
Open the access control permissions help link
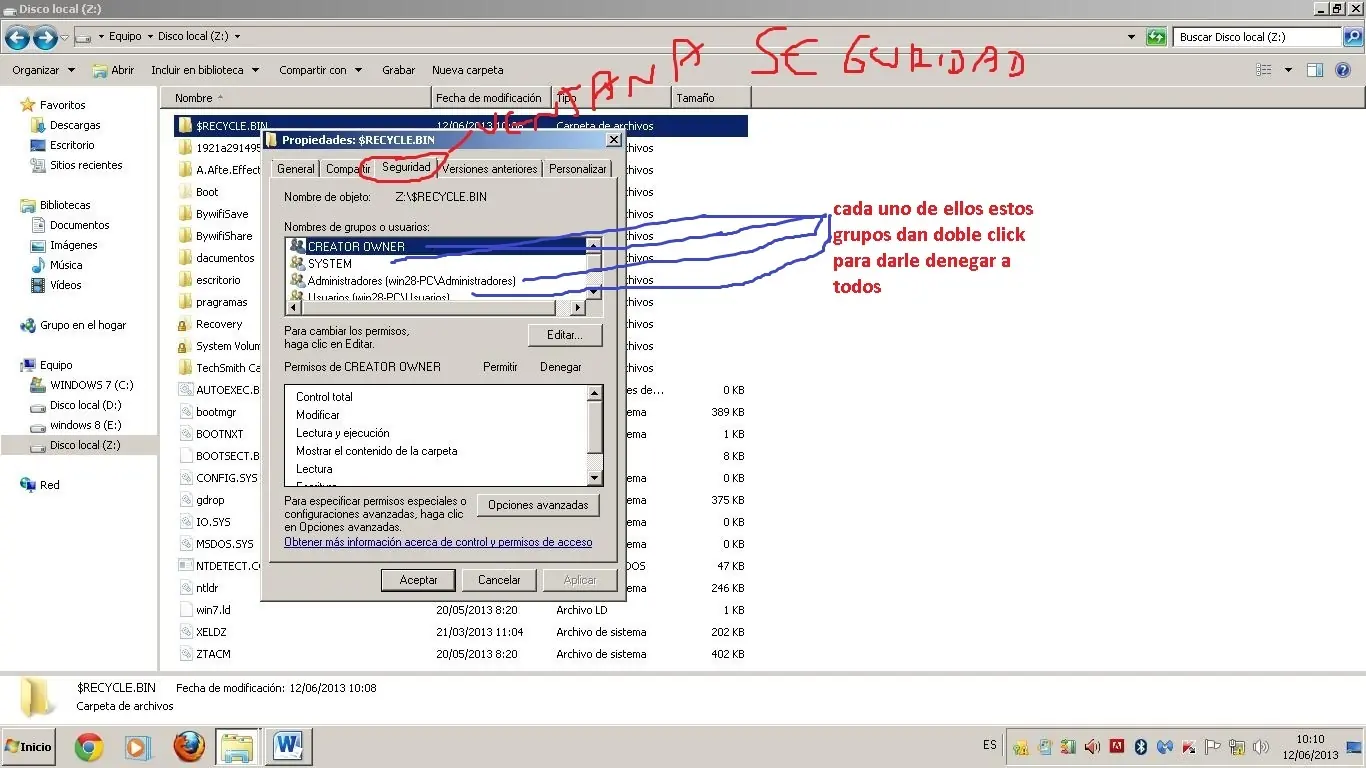(438, 542)
